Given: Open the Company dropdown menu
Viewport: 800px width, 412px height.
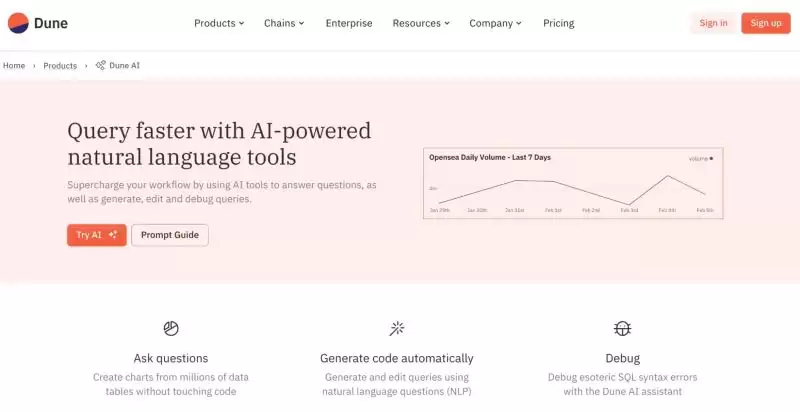Looking at the screenshot, I should 496,23.
